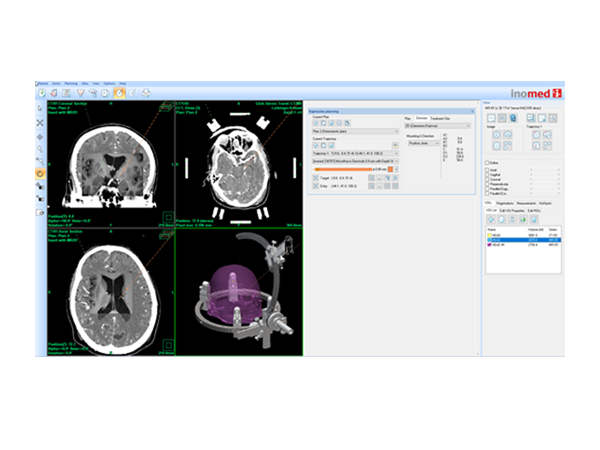Open the inomed MicroMacro Electrode dropdown
Image resolution: width=600 pixels, height=450 pixels.
coord(355,161)
